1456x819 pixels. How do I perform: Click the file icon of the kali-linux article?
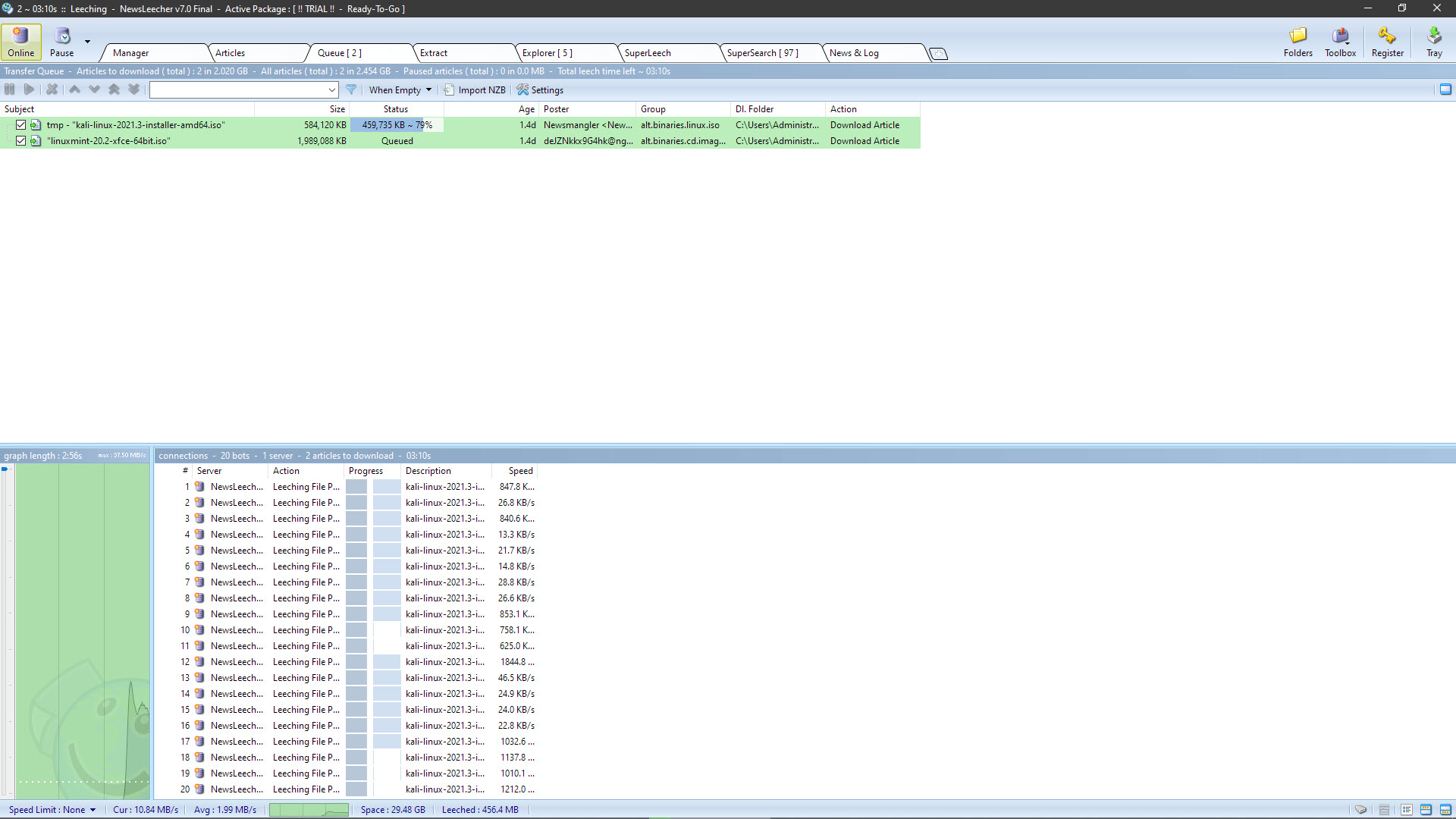(x=36, y=125)
